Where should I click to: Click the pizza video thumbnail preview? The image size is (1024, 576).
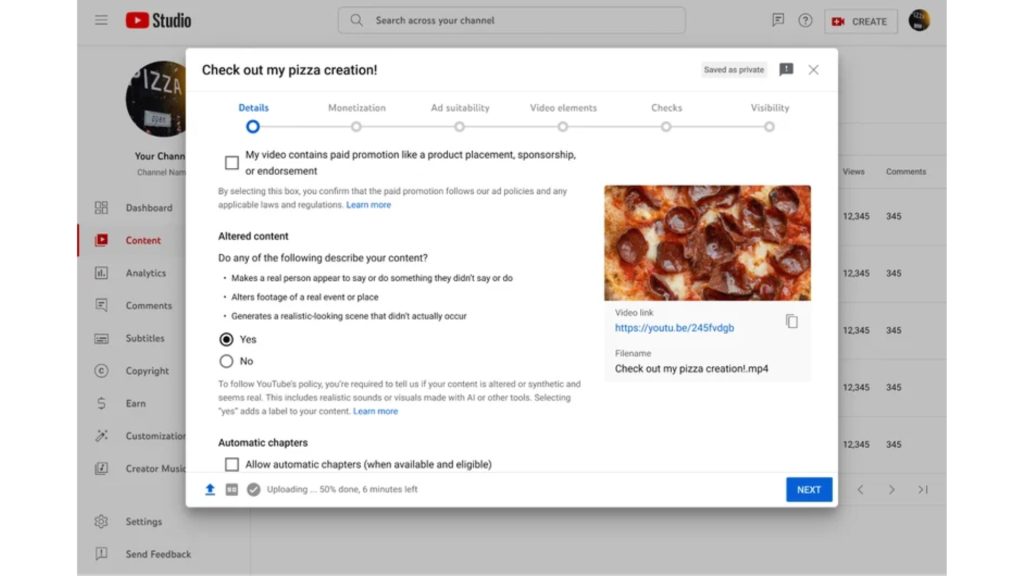707,243
